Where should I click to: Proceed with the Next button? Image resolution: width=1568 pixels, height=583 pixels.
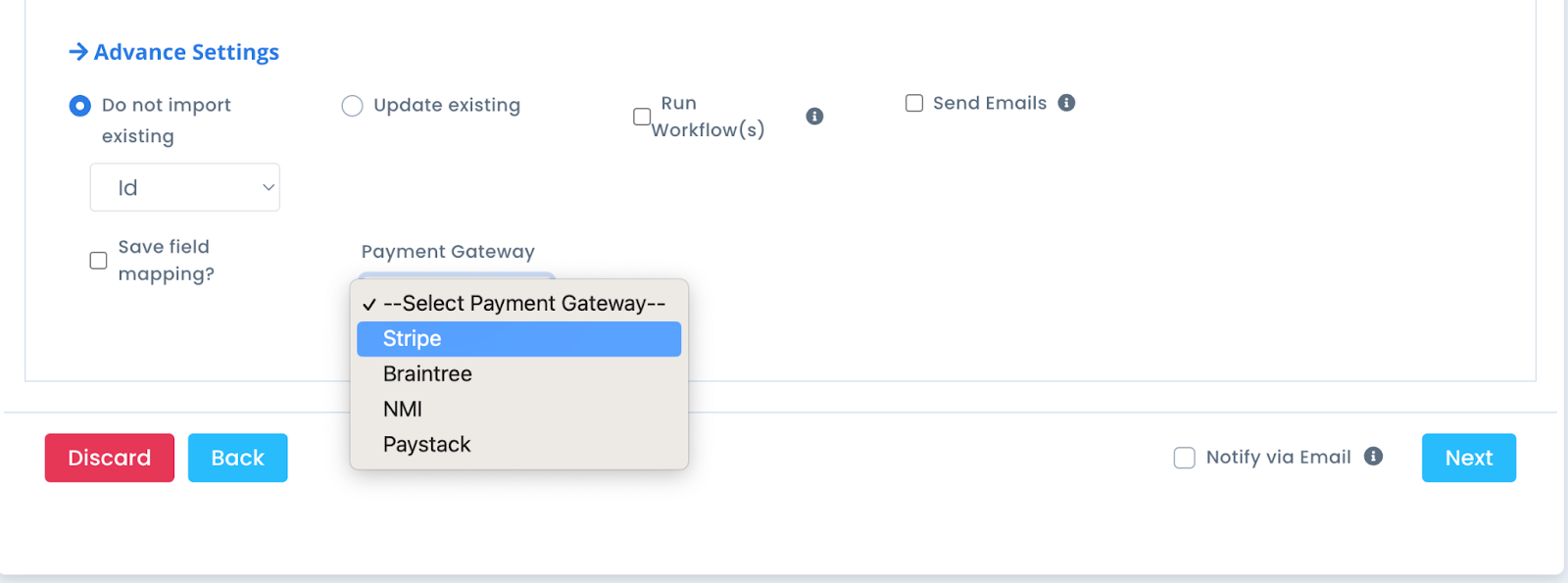(x=1469, y=458)
